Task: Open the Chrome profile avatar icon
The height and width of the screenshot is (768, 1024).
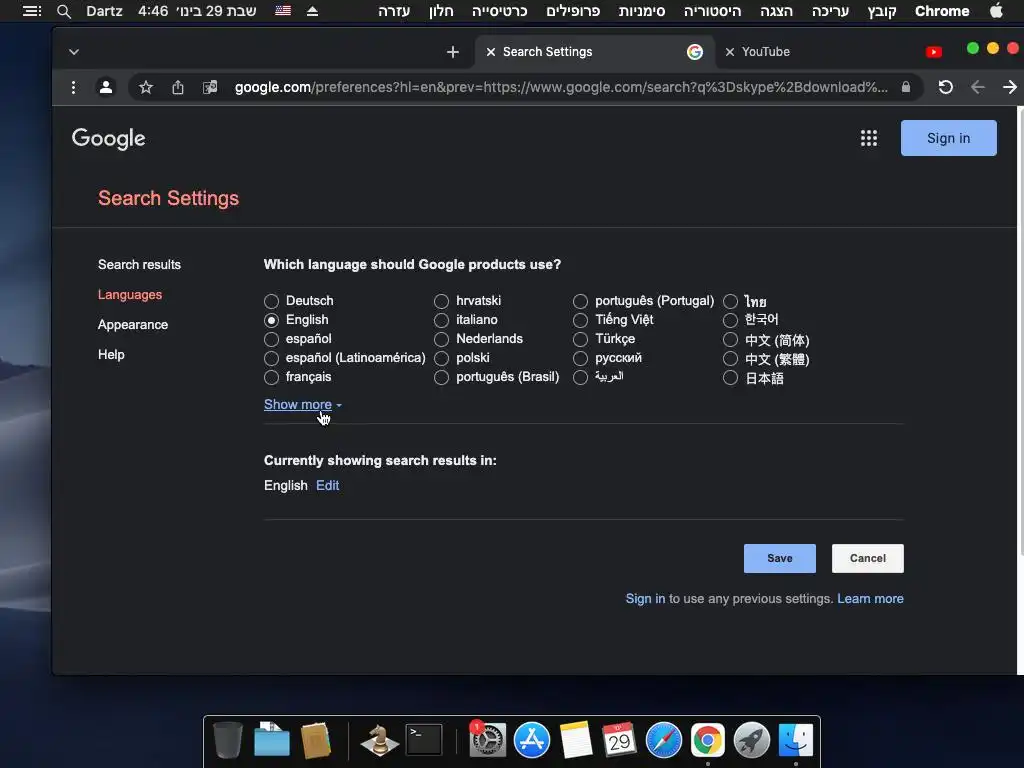Action: tap(106, 87)
